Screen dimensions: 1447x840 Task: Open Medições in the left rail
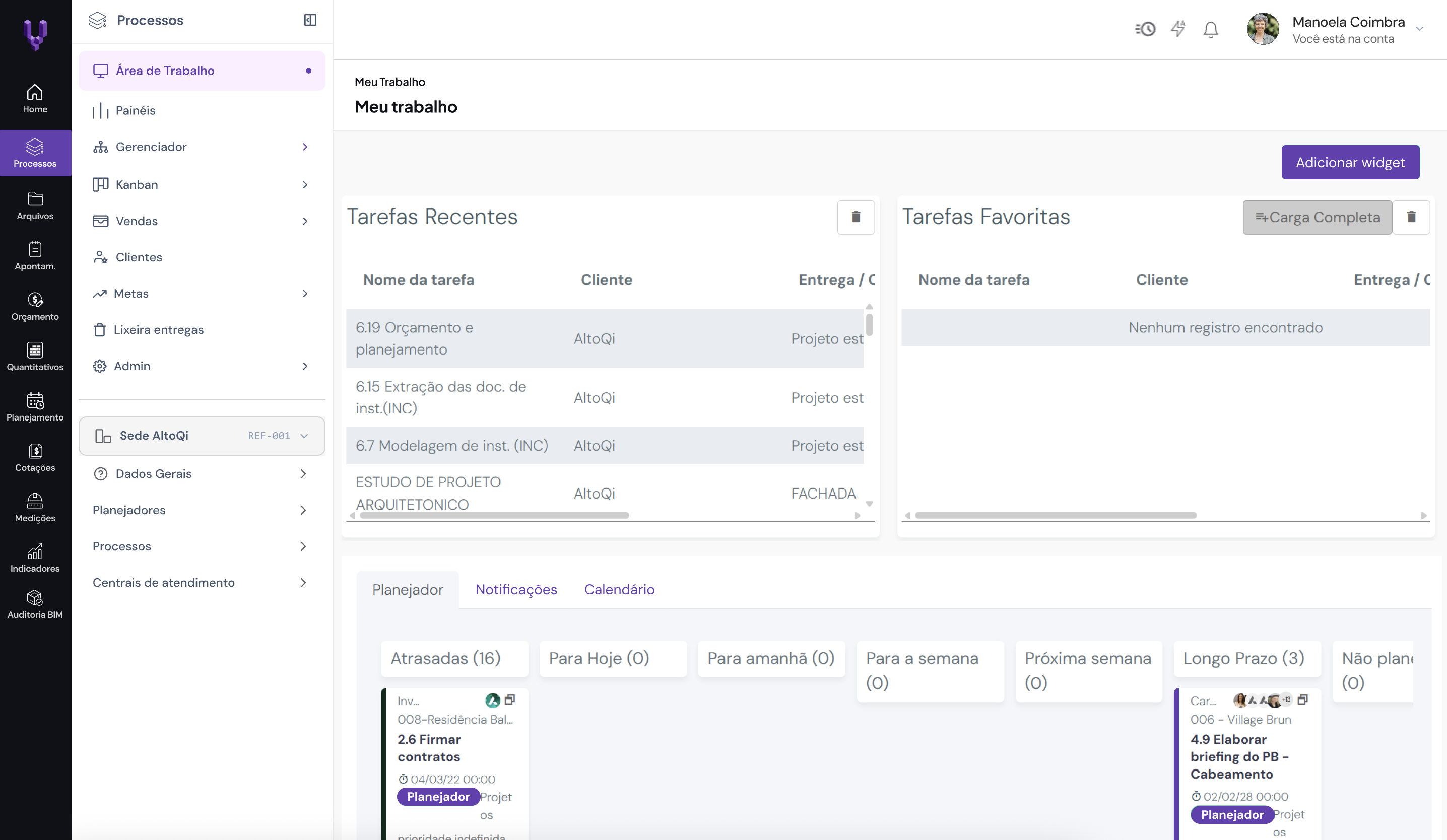[35, 508]
